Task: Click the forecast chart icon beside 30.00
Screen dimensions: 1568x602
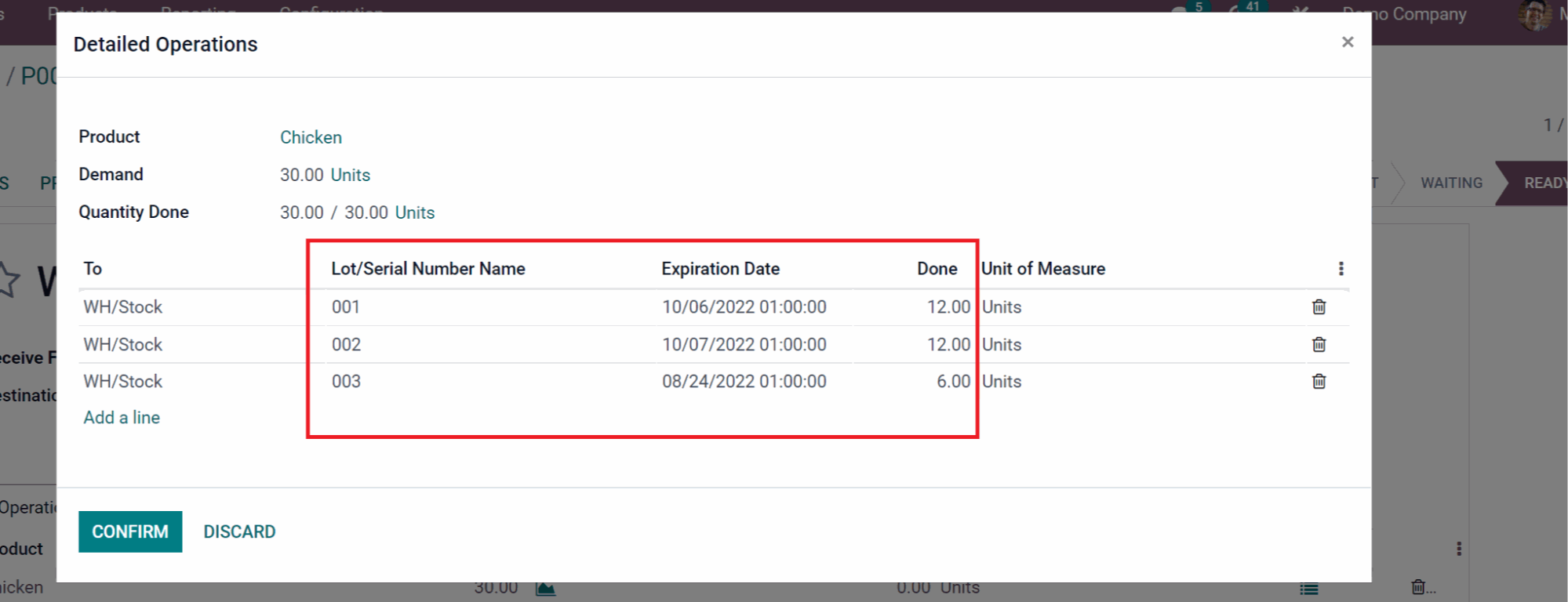Action: coord(546,588)
